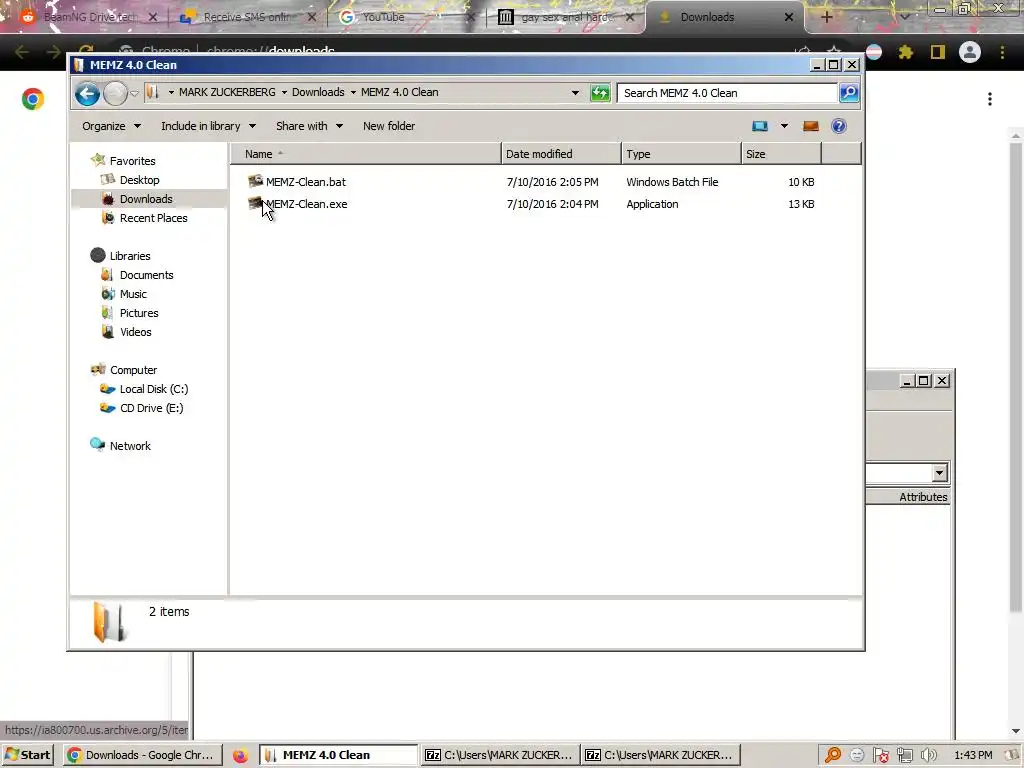Click the MEMZ-Clean.bat file icon
The width and height of the screenshot is (1024, 768).
(x=255, y=181)
